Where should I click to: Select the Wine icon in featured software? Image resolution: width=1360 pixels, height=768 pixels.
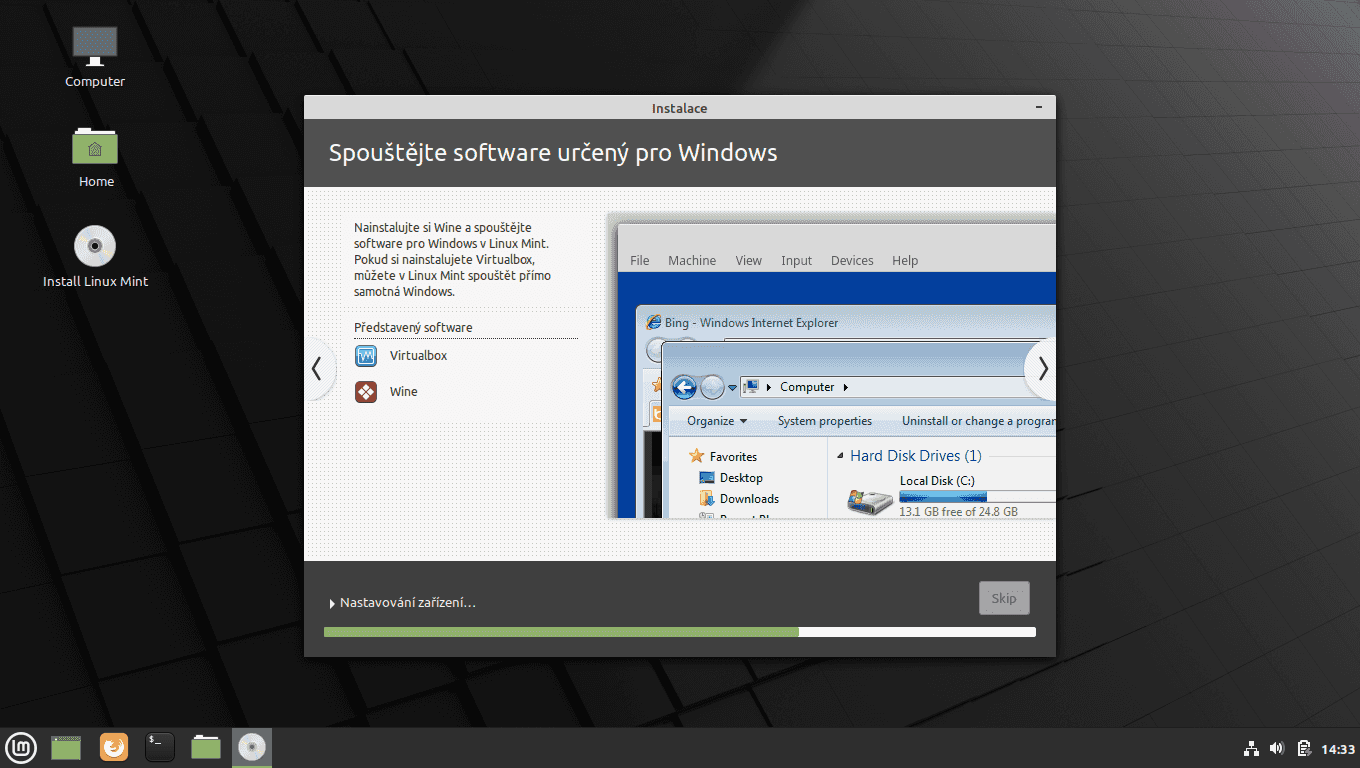[367, 391]
